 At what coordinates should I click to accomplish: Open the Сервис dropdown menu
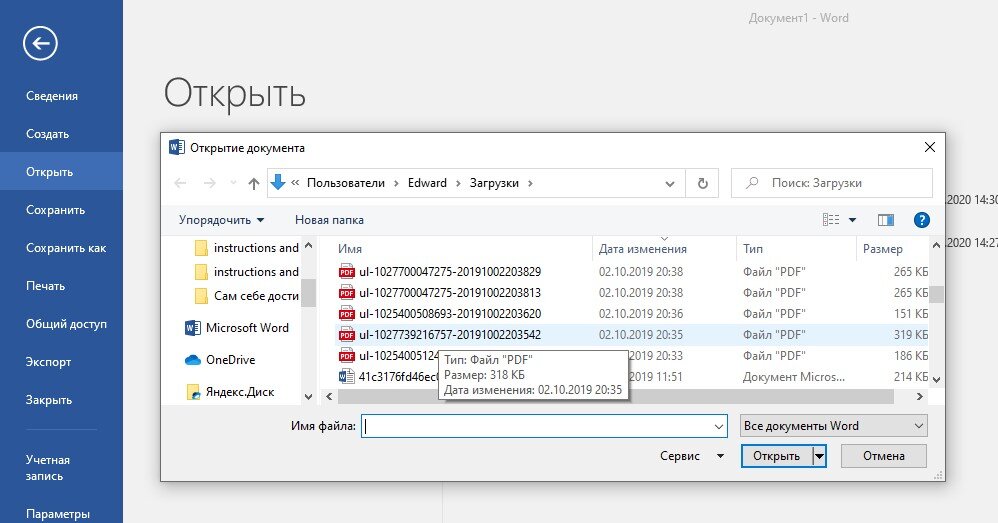692,456
